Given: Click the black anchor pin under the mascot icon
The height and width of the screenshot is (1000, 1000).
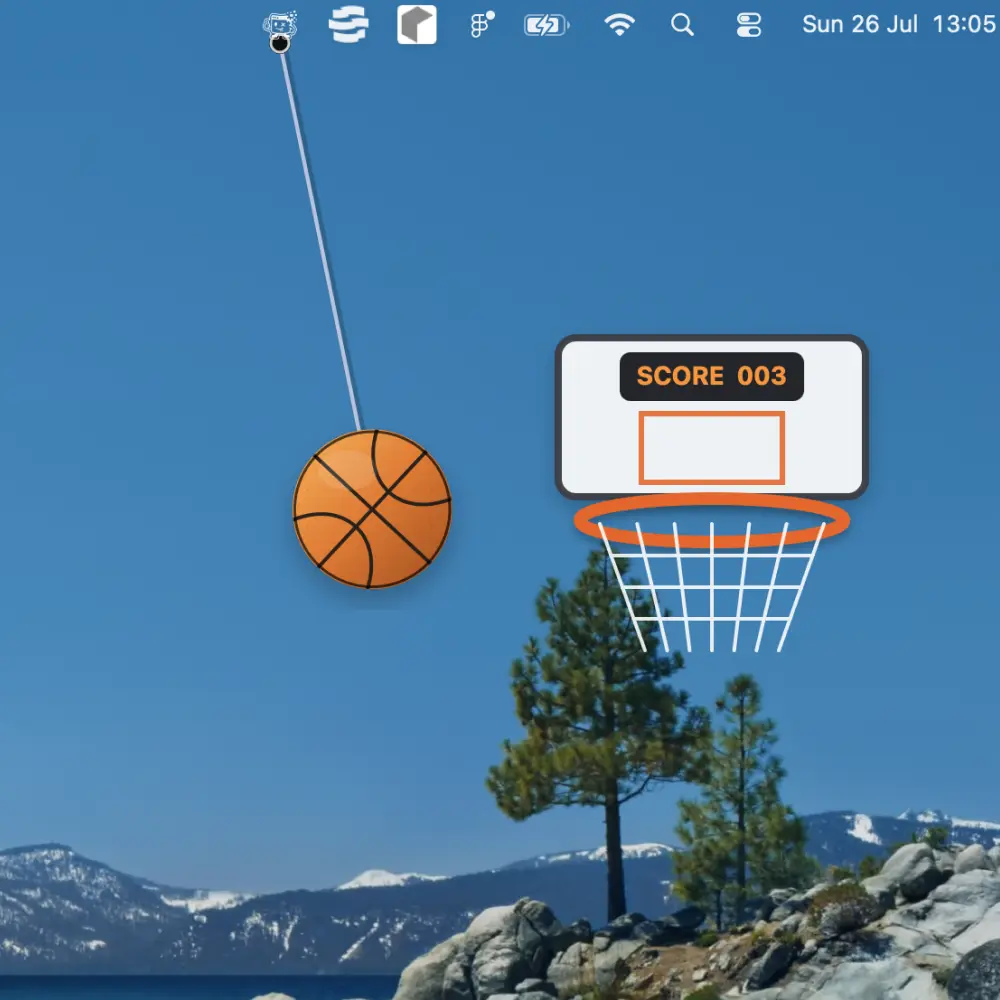Looking at the screenshot, I should (x=280, y=44).
